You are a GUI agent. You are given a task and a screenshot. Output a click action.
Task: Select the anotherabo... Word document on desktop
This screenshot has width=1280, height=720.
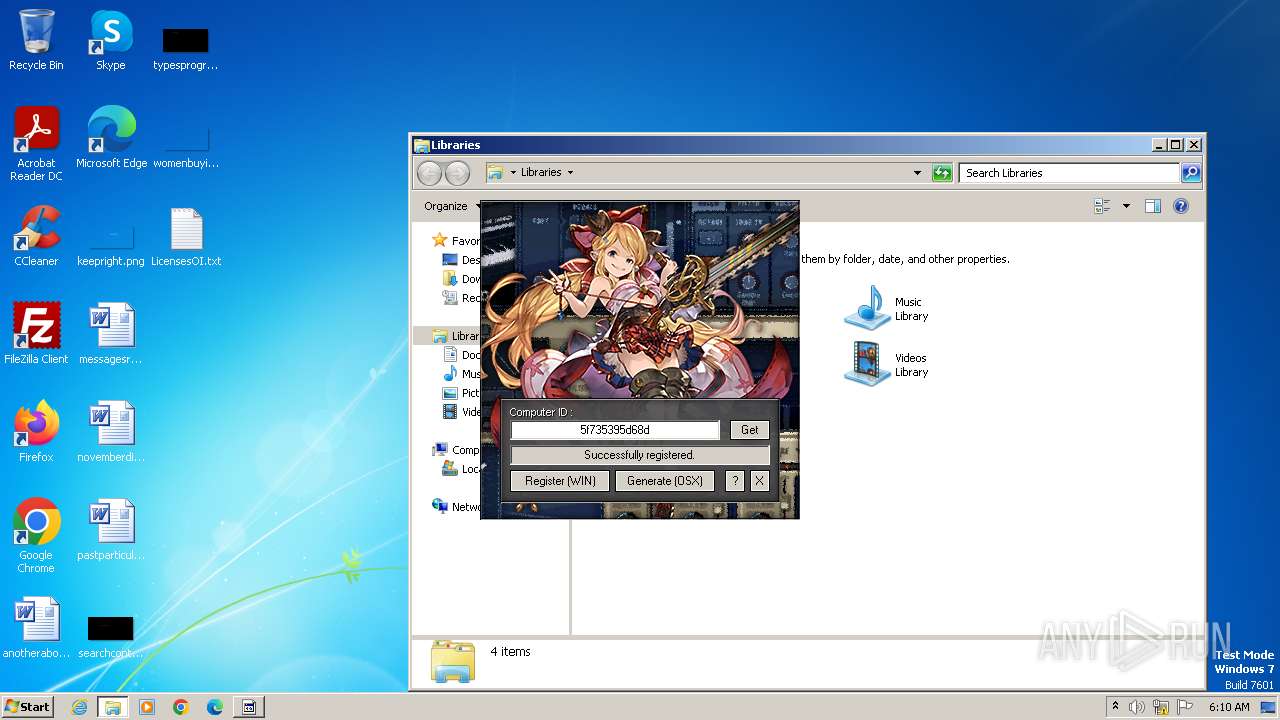coord(36,628)
